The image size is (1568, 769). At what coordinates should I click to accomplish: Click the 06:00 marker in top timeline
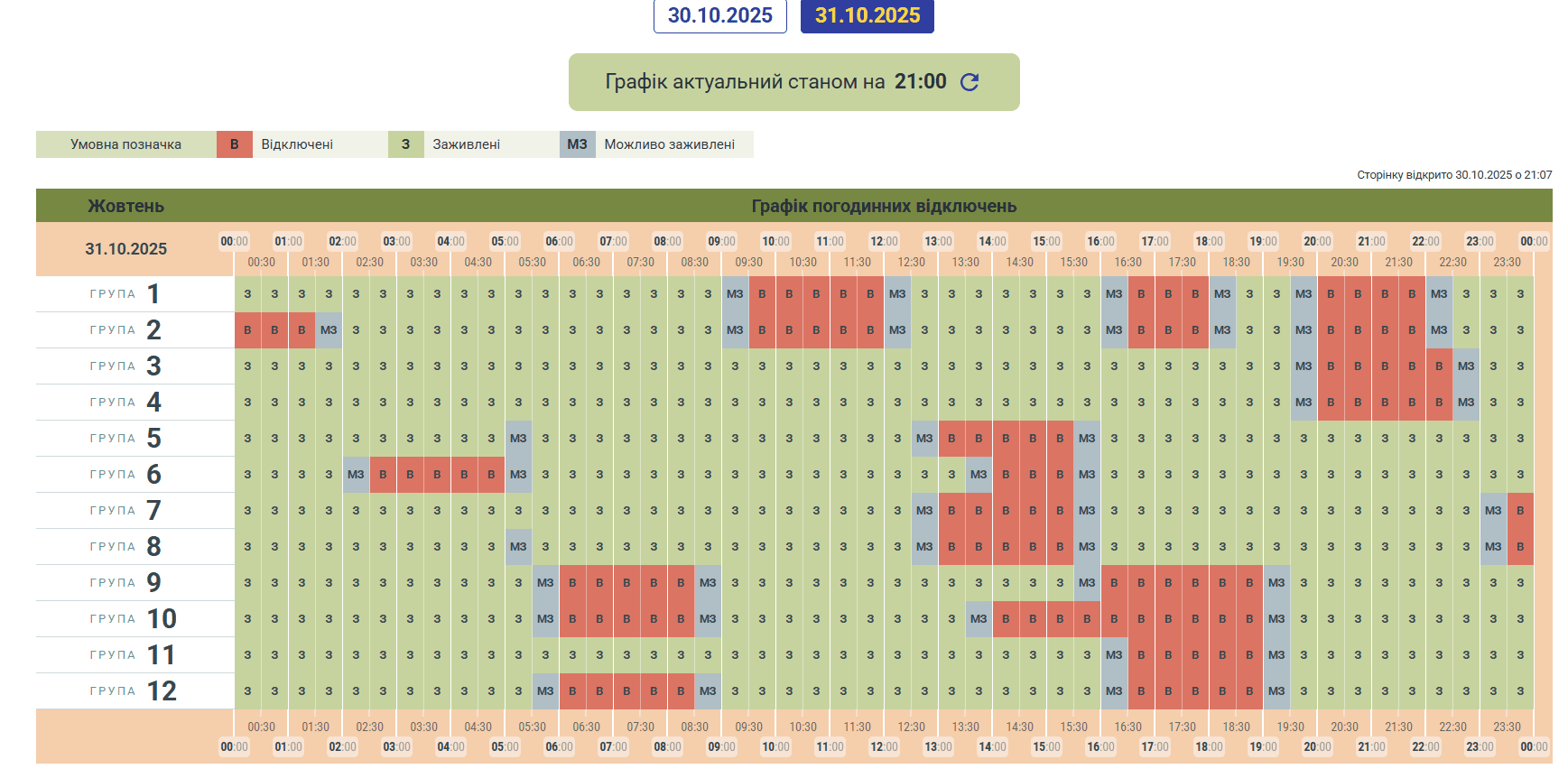point(559,241)
